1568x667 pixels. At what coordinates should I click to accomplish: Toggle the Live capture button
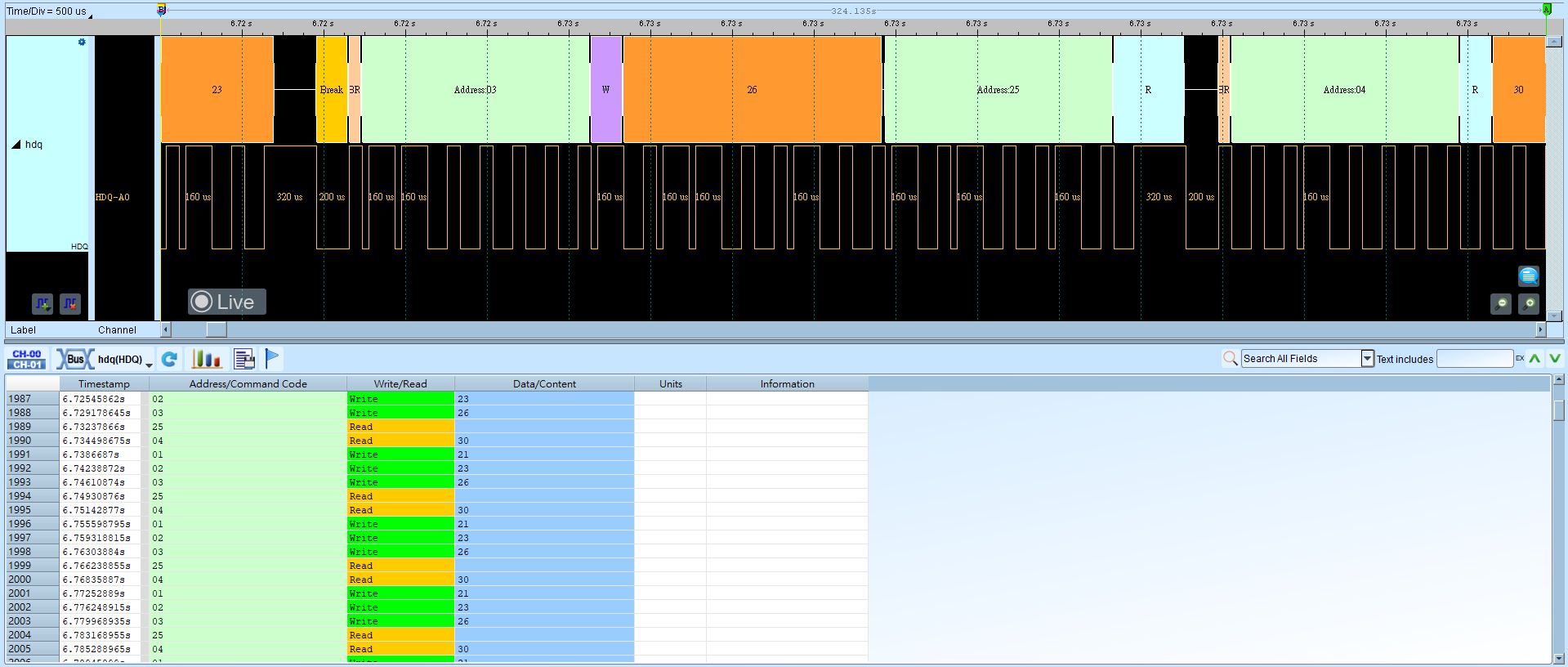pyautogui.click(x=227, y=302)
